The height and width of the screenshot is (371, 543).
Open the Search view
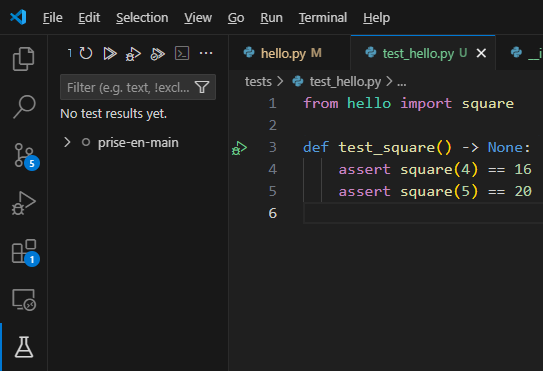point(24,107)
